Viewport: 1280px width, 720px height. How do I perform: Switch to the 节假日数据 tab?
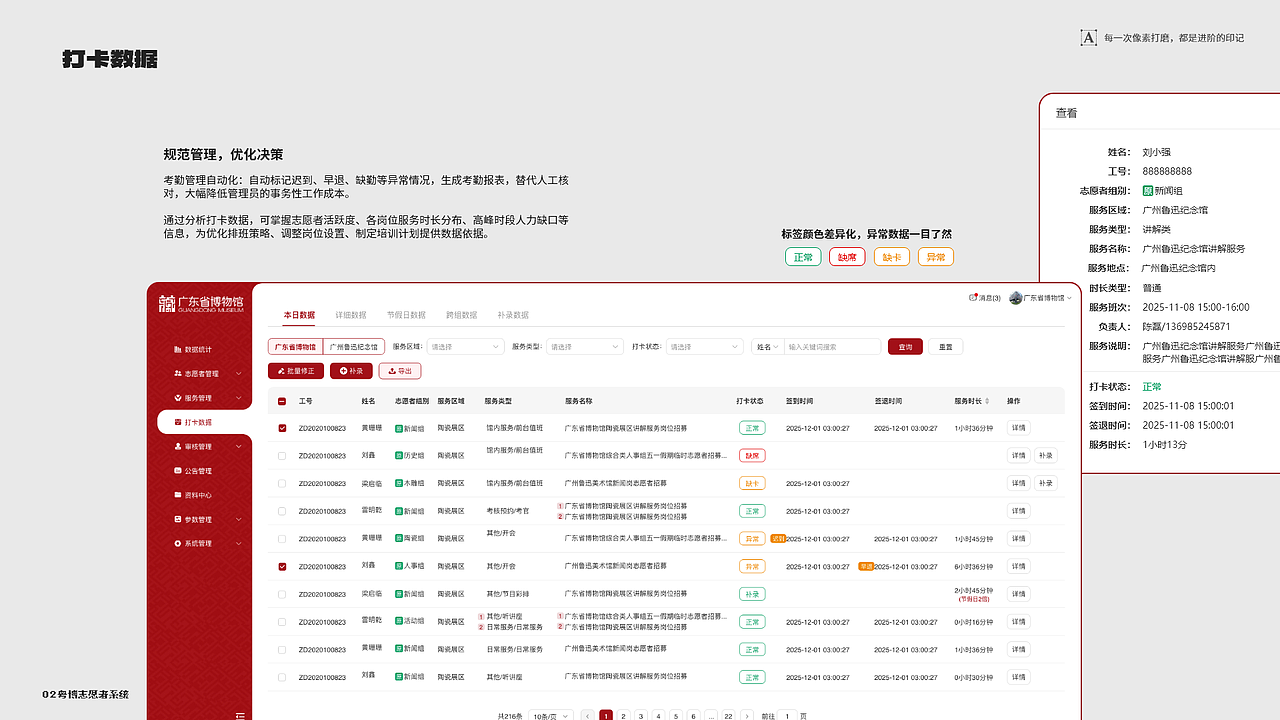pyautogui.click(x=406, y=315)
